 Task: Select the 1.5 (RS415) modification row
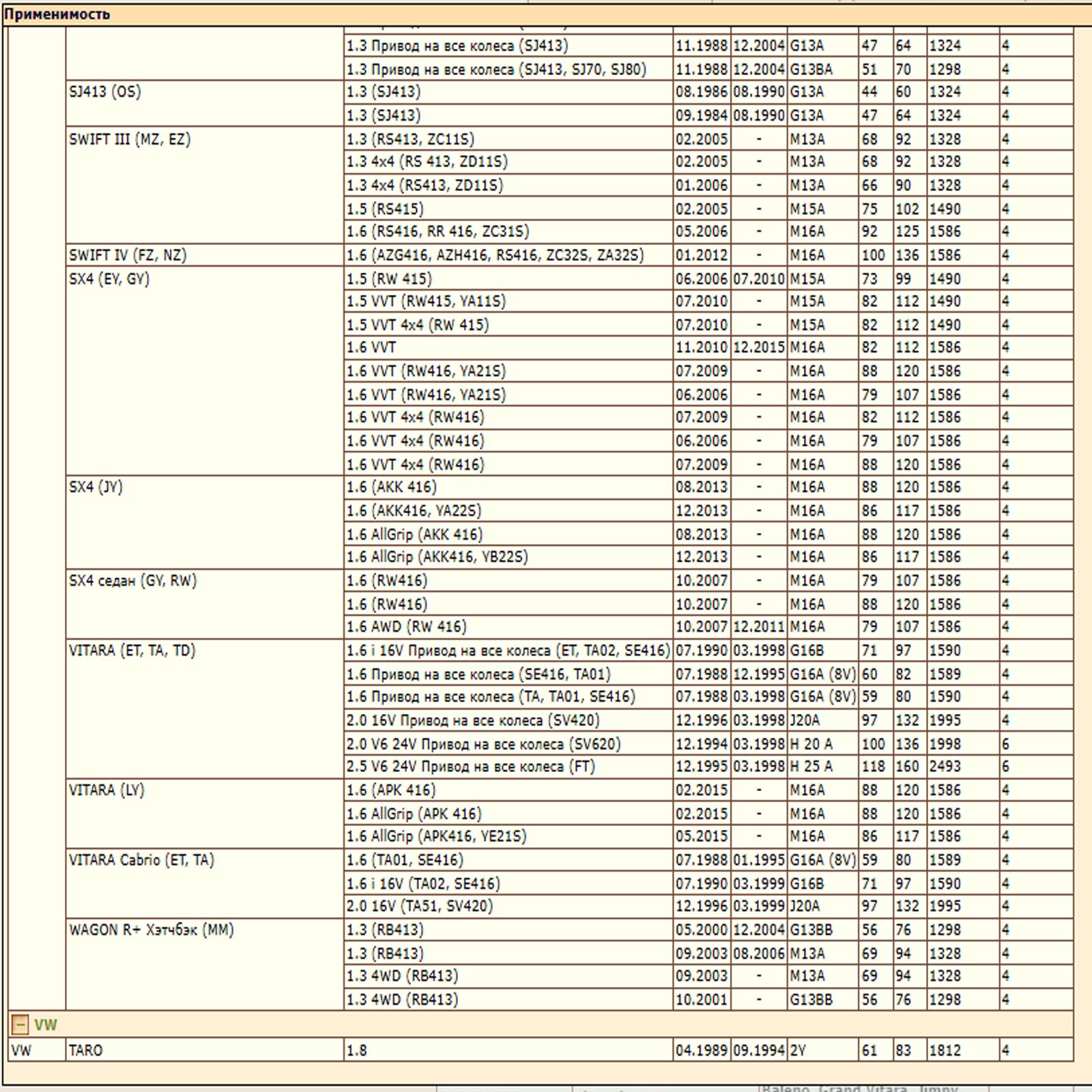coord(385,209)
